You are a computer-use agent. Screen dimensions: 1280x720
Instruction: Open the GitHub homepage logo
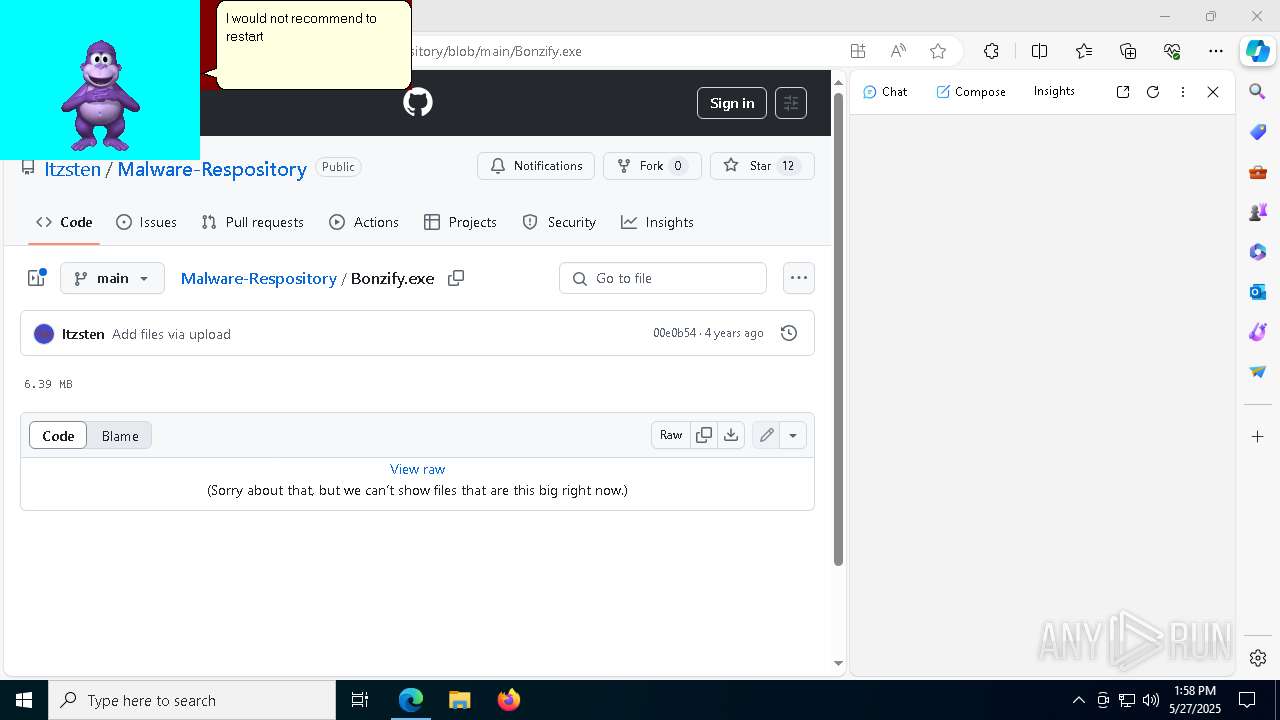click(x=418, y=102)
